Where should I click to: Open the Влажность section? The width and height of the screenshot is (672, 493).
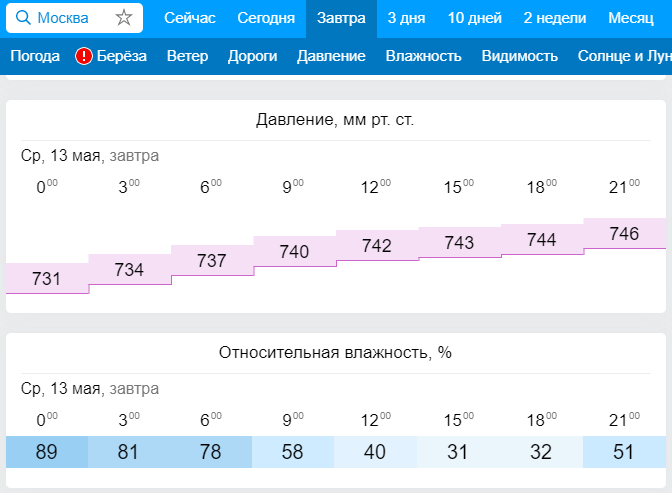coord(423,56)
